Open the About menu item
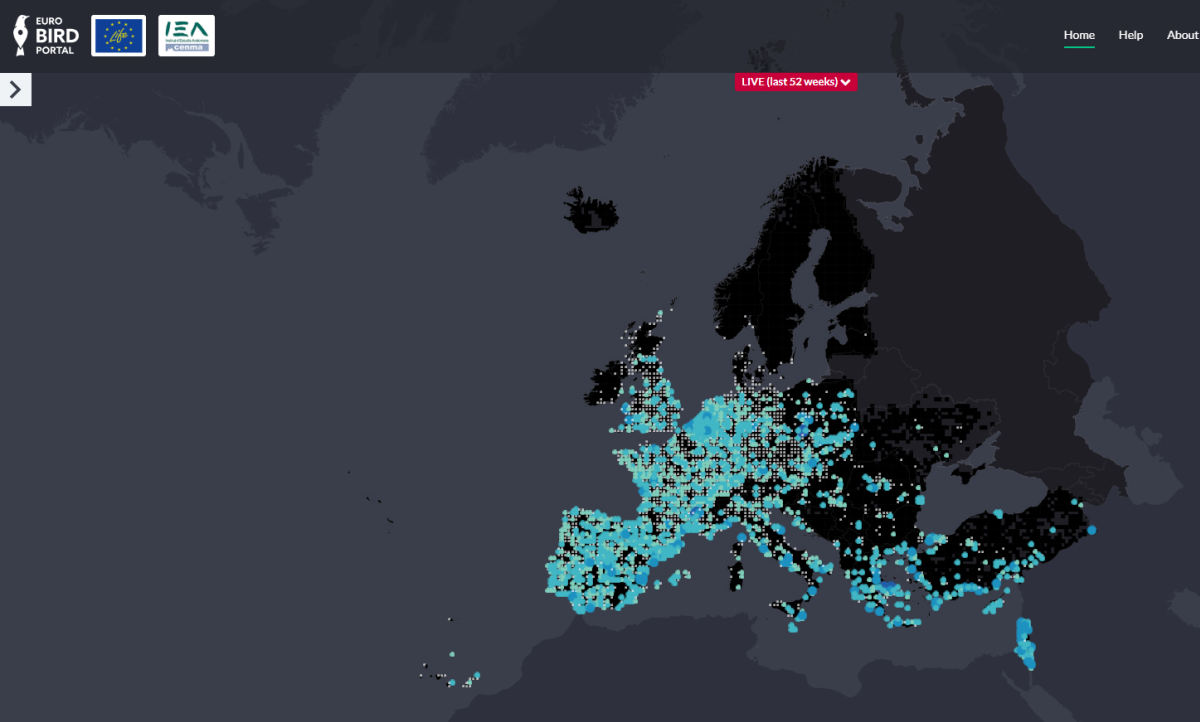This screenshot has height=722, width=1200. [x=1183, y=35]
